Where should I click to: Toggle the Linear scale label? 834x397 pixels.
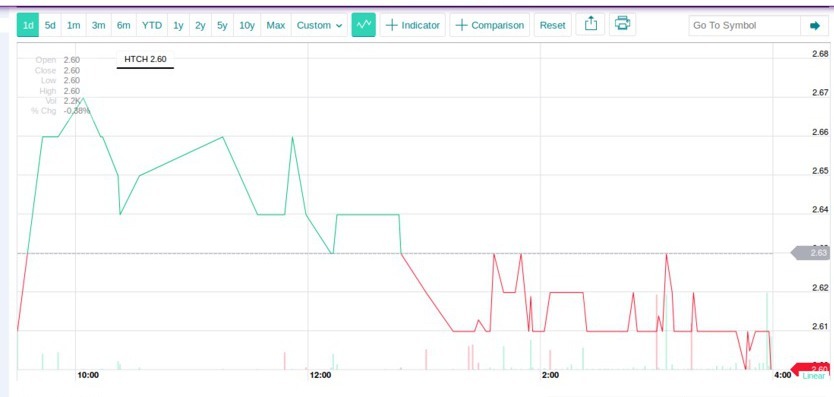pos(813,376)
